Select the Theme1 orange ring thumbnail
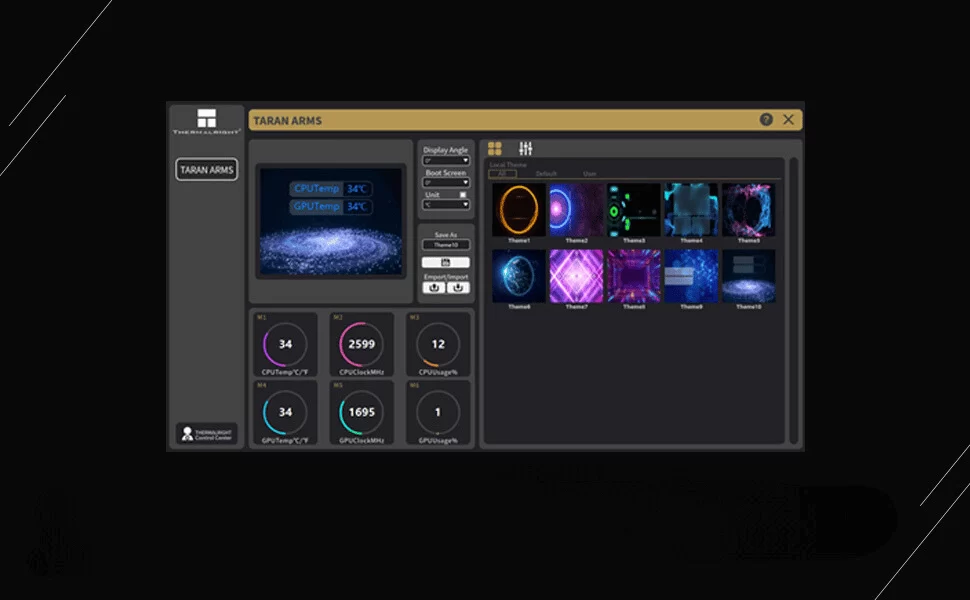This screenshot has width=970, height=600. [x=519, y=210]
